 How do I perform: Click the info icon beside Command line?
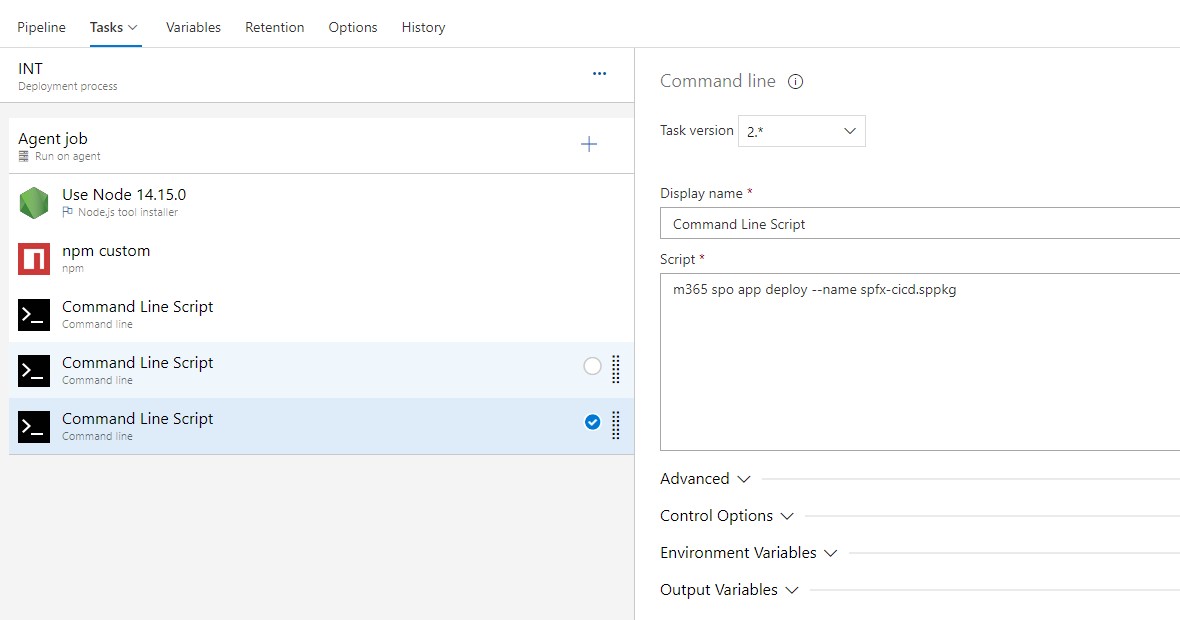(x=796, y=82)
